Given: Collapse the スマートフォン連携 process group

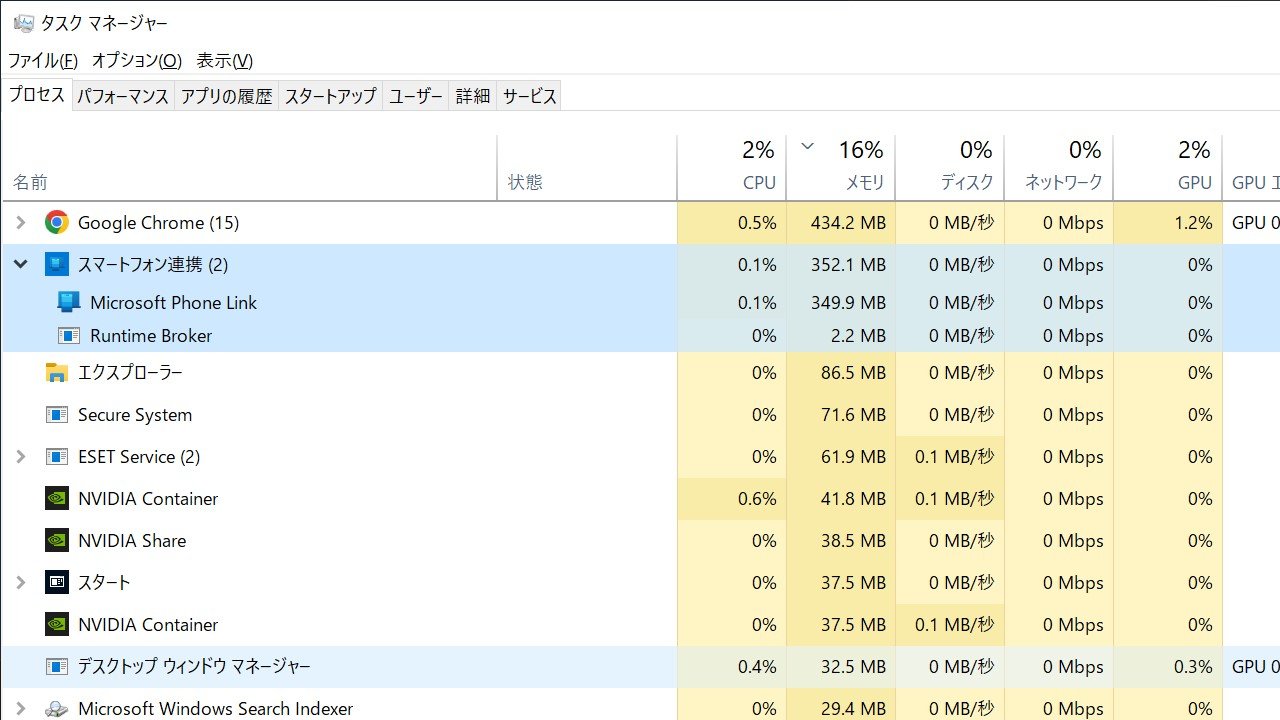Looking at the screenshot, I should click(x=20, y=265).
